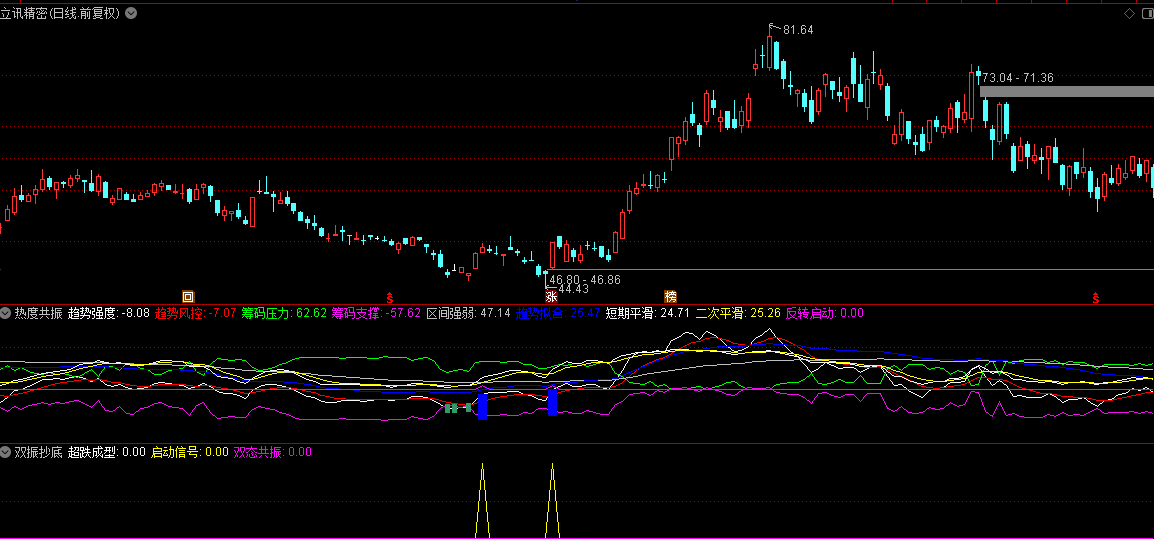The image size is (1154, 539).
Task: Expand the 双振抄底 indicator panel menu
Action: pos(6,452)
